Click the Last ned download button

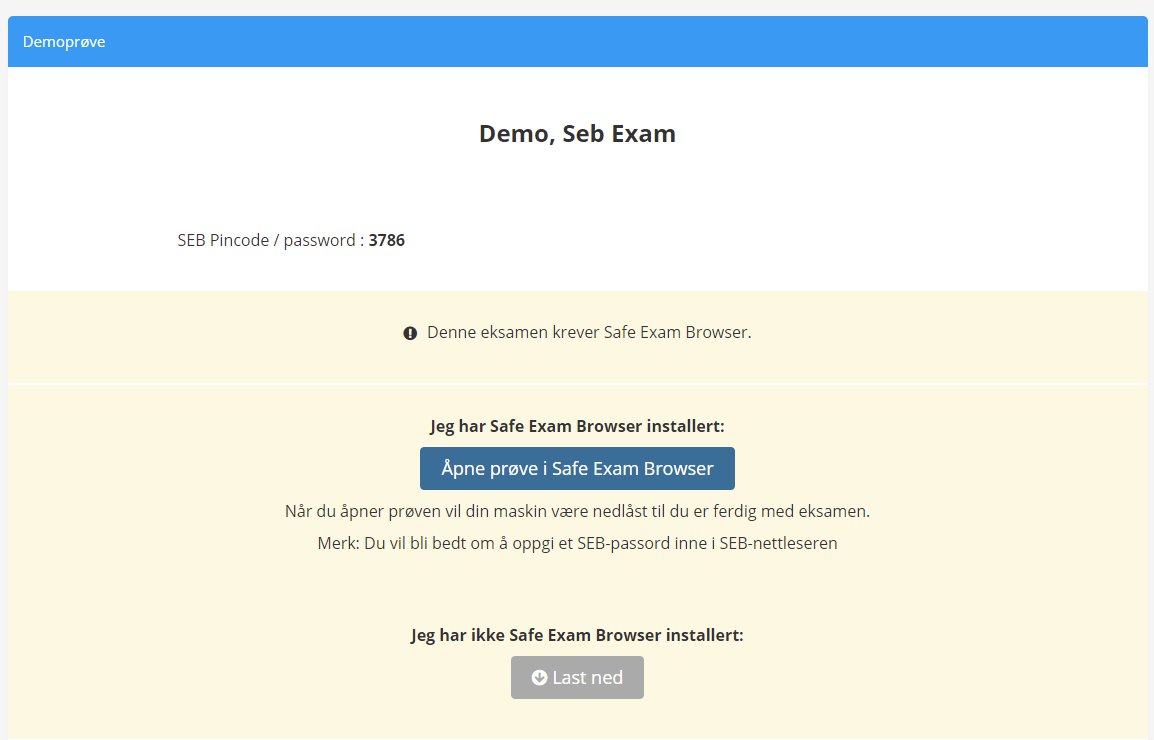tap(577, 677)
